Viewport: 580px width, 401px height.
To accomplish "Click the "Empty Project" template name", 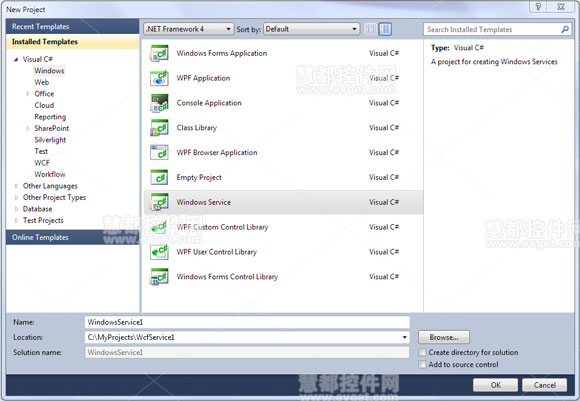I will click(x=199, y=178).
